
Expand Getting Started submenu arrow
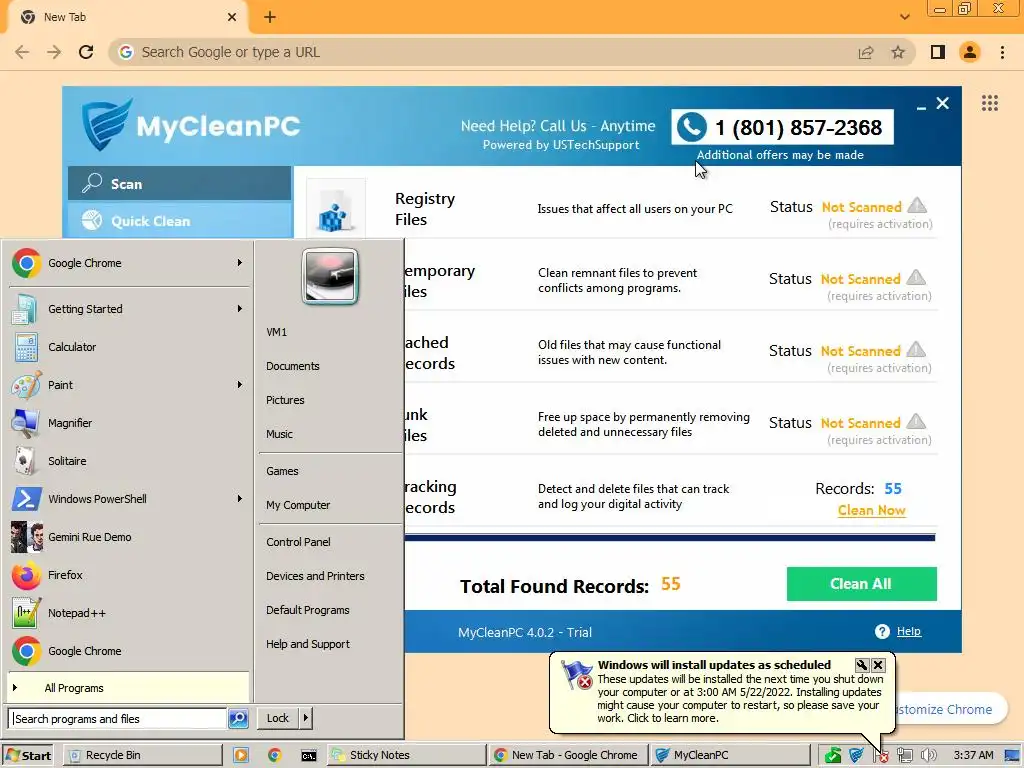(240, 308)
